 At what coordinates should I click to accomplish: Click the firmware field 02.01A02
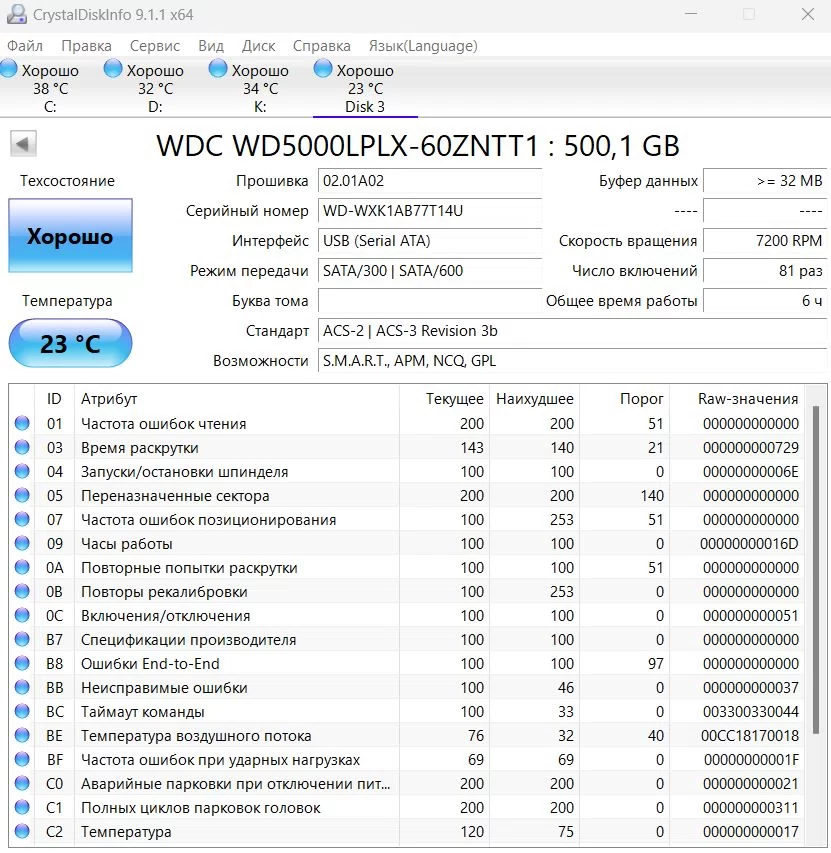click(430, 181)
